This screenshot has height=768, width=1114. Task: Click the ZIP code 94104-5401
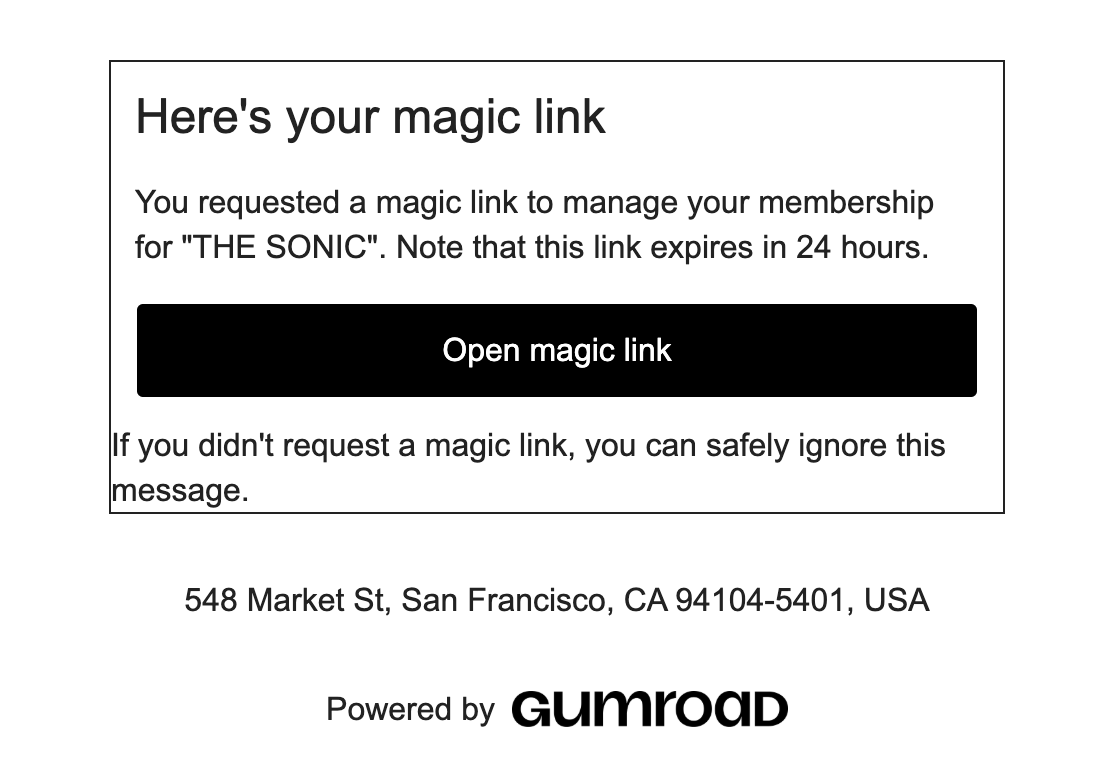[759, 600]
